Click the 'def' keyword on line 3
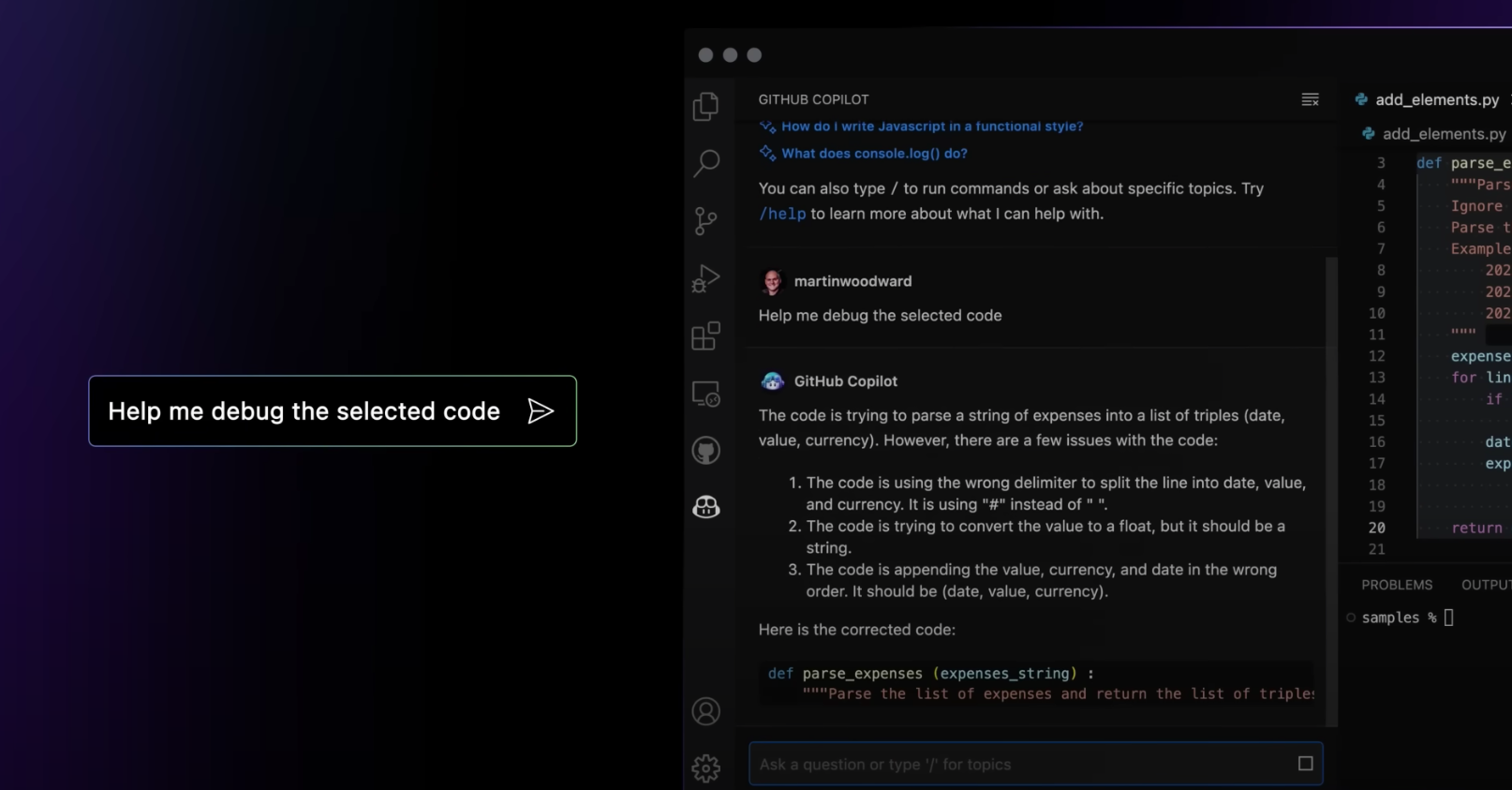The width and height of the screenshot is (1512, 790). [1429, 163]
